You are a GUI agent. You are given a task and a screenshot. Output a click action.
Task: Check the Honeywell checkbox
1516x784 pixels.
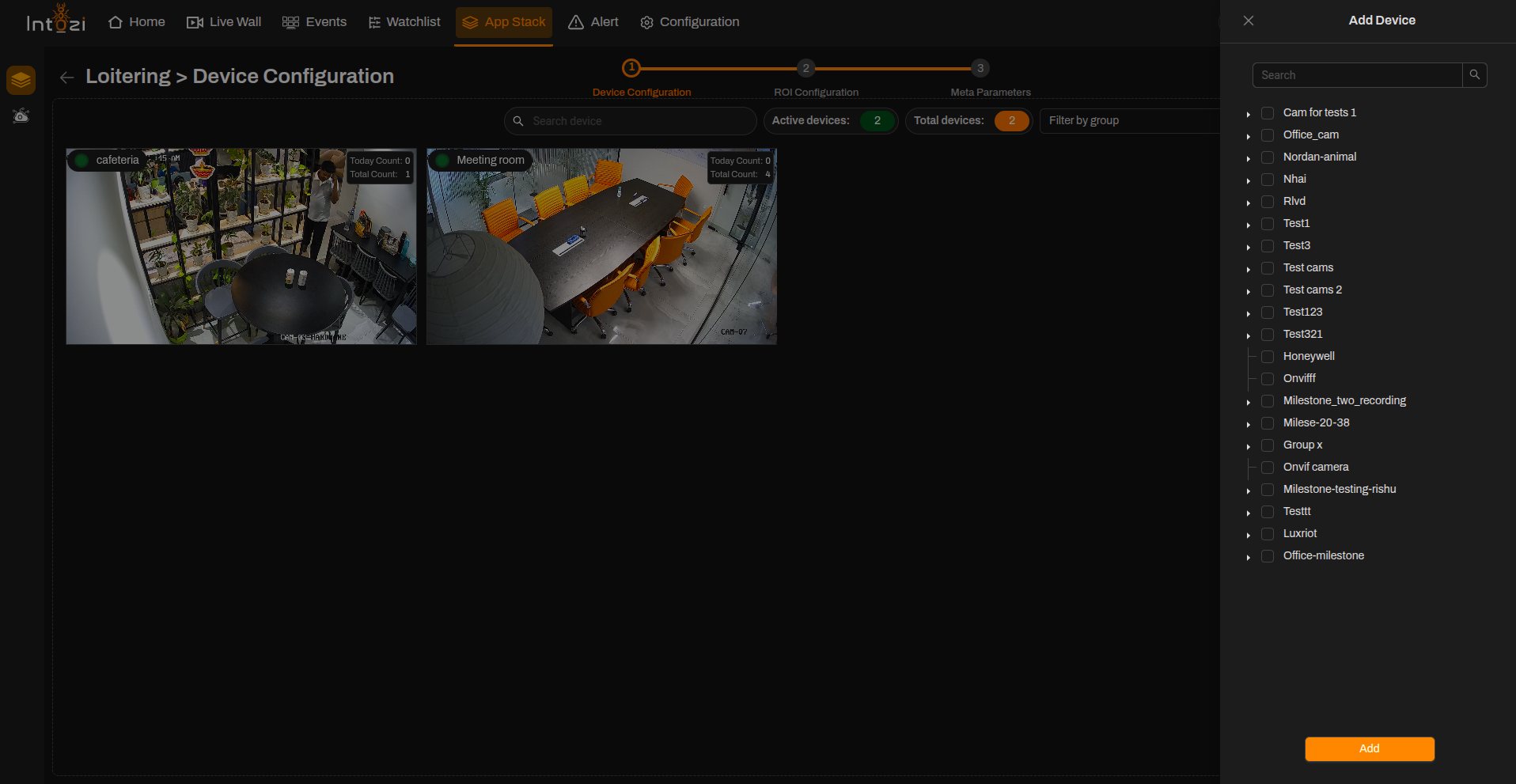(x=1268, y=357)
